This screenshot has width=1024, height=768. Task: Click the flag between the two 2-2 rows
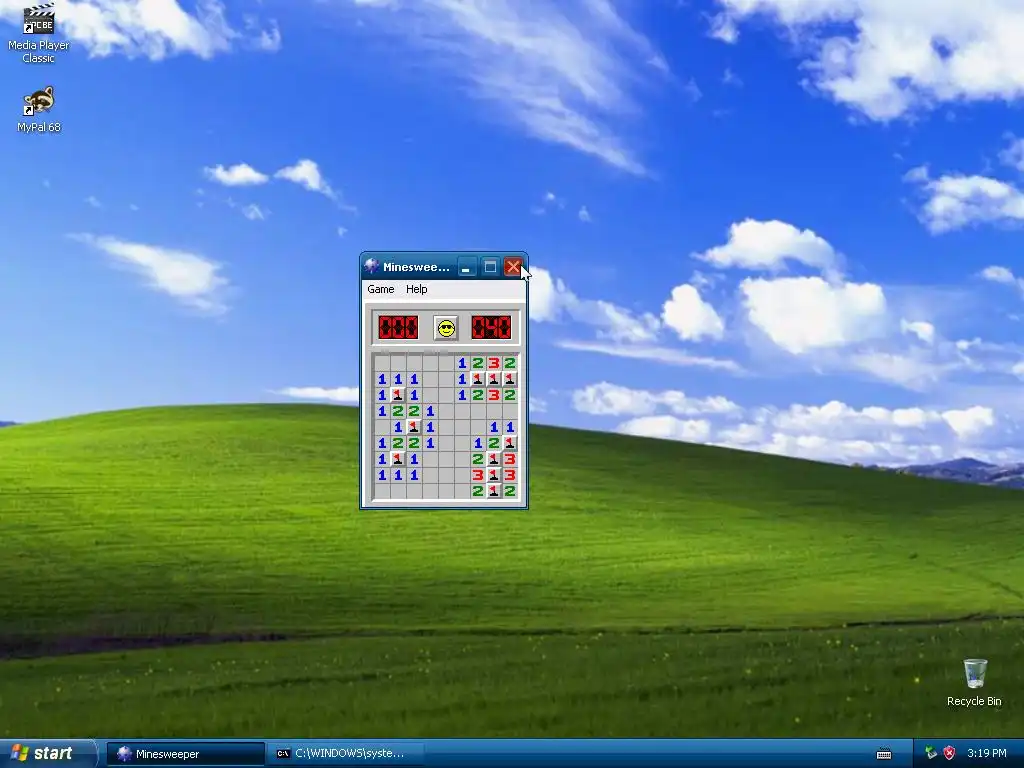414,427
